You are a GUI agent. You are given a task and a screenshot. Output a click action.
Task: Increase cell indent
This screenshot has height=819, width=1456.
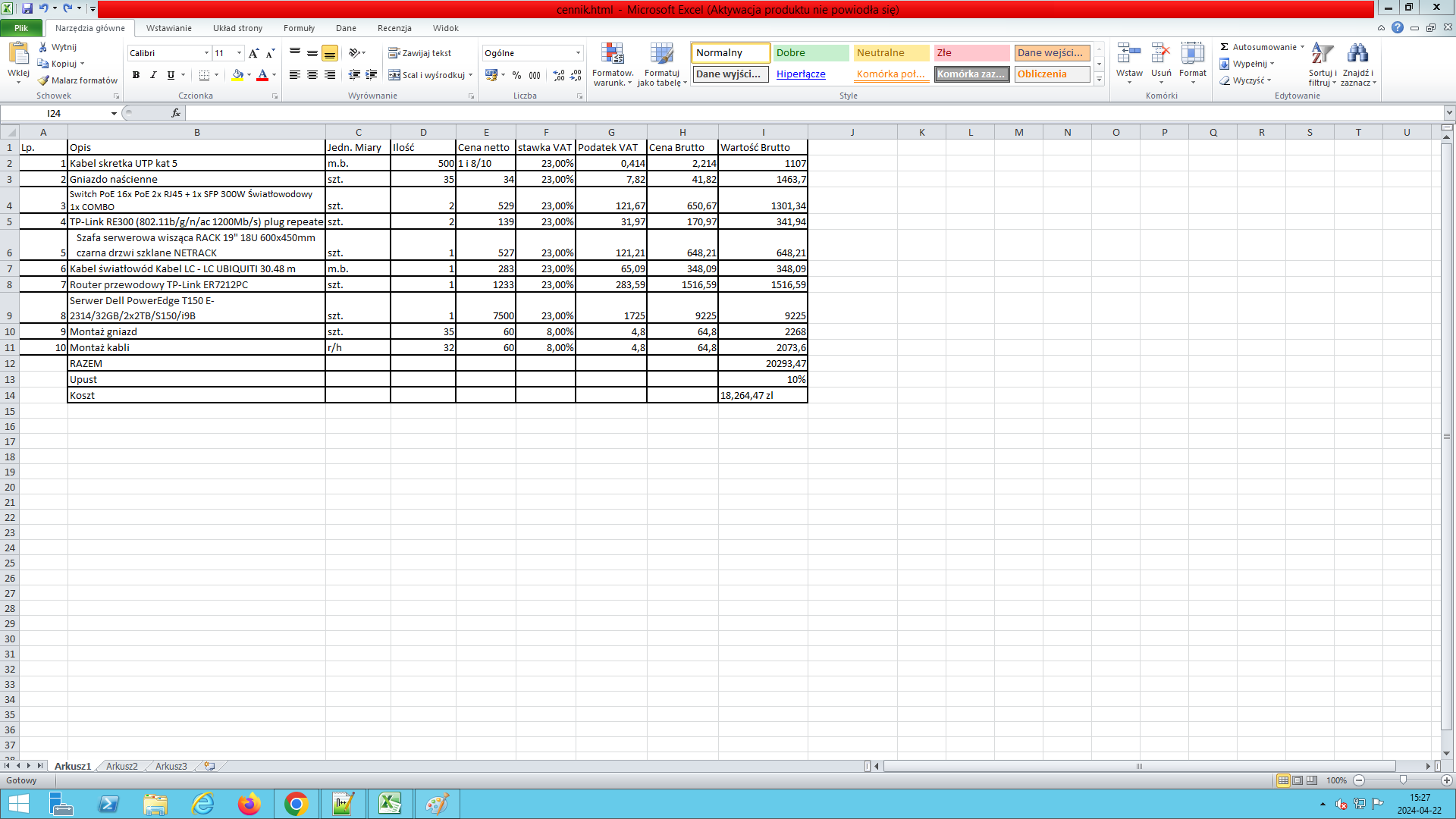coord(372,75)
